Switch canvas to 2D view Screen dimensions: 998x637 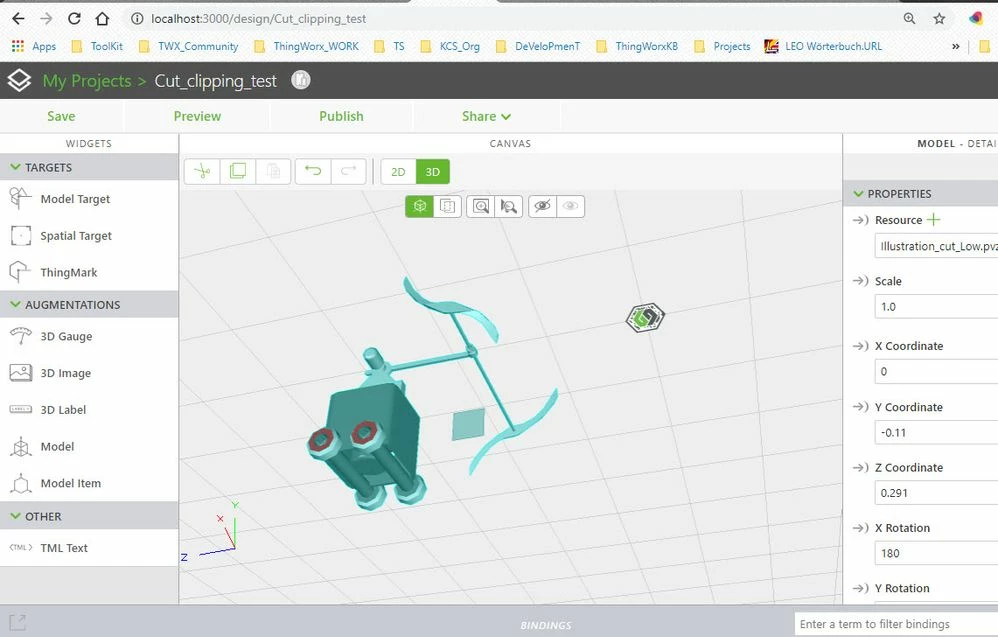tap(398, 172)
